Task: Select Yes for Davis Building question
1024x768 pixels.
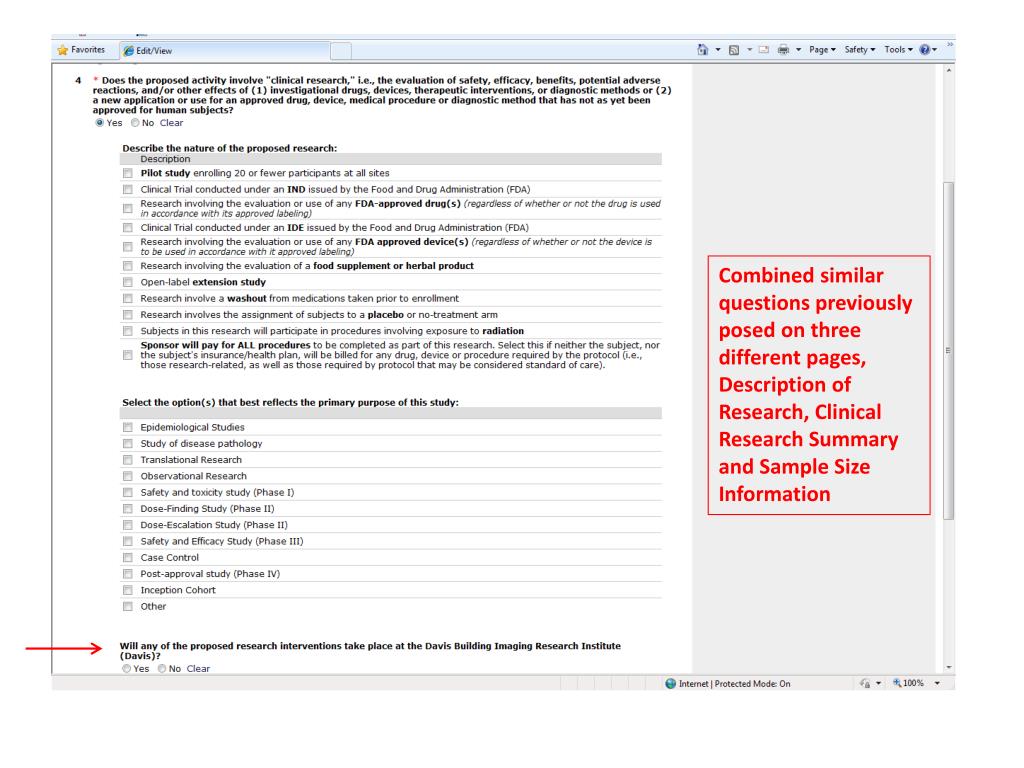Action: (126, 669)
